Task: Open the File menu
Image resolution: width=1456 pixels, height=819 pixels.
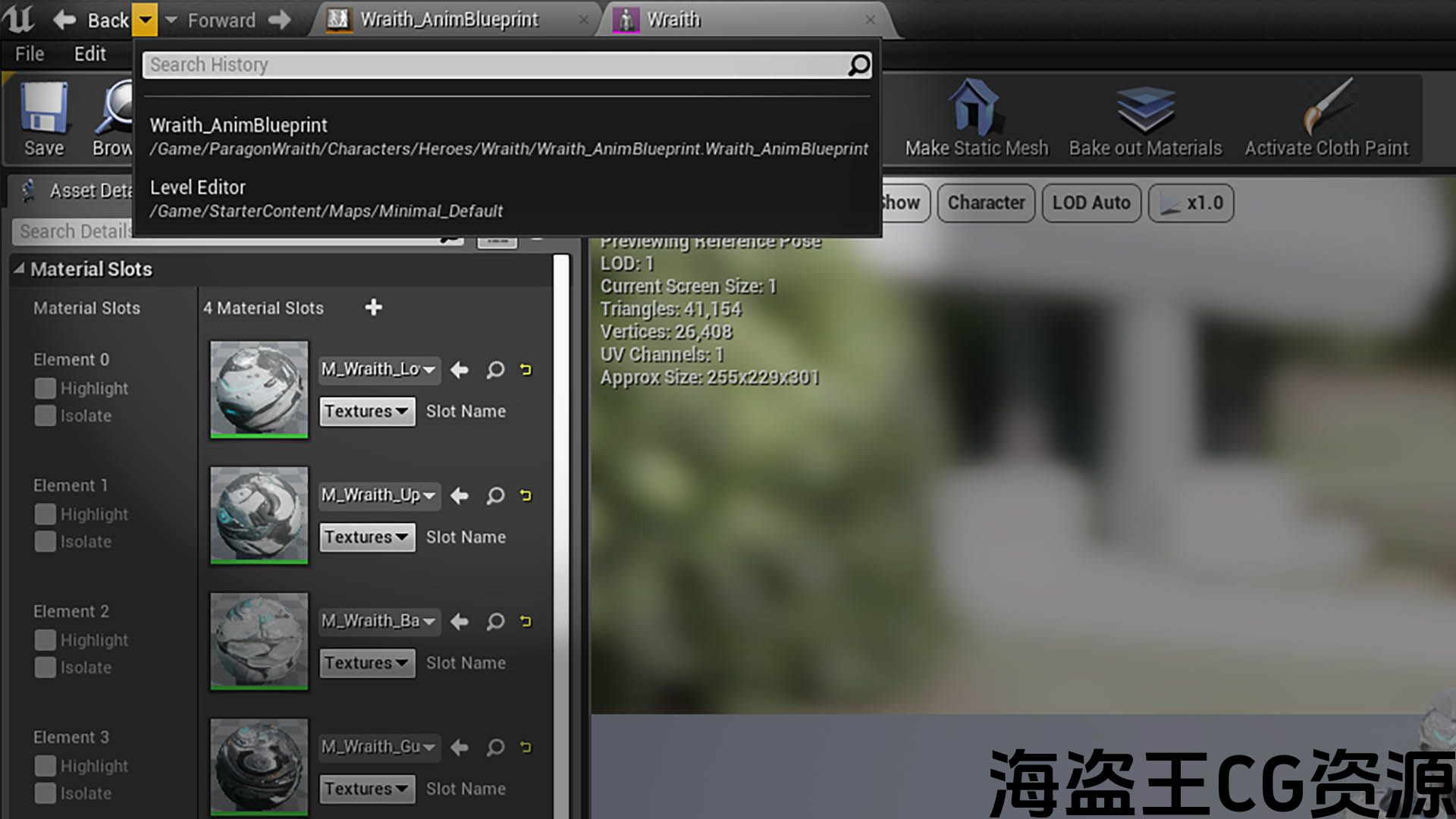Action: pos(30,54)
